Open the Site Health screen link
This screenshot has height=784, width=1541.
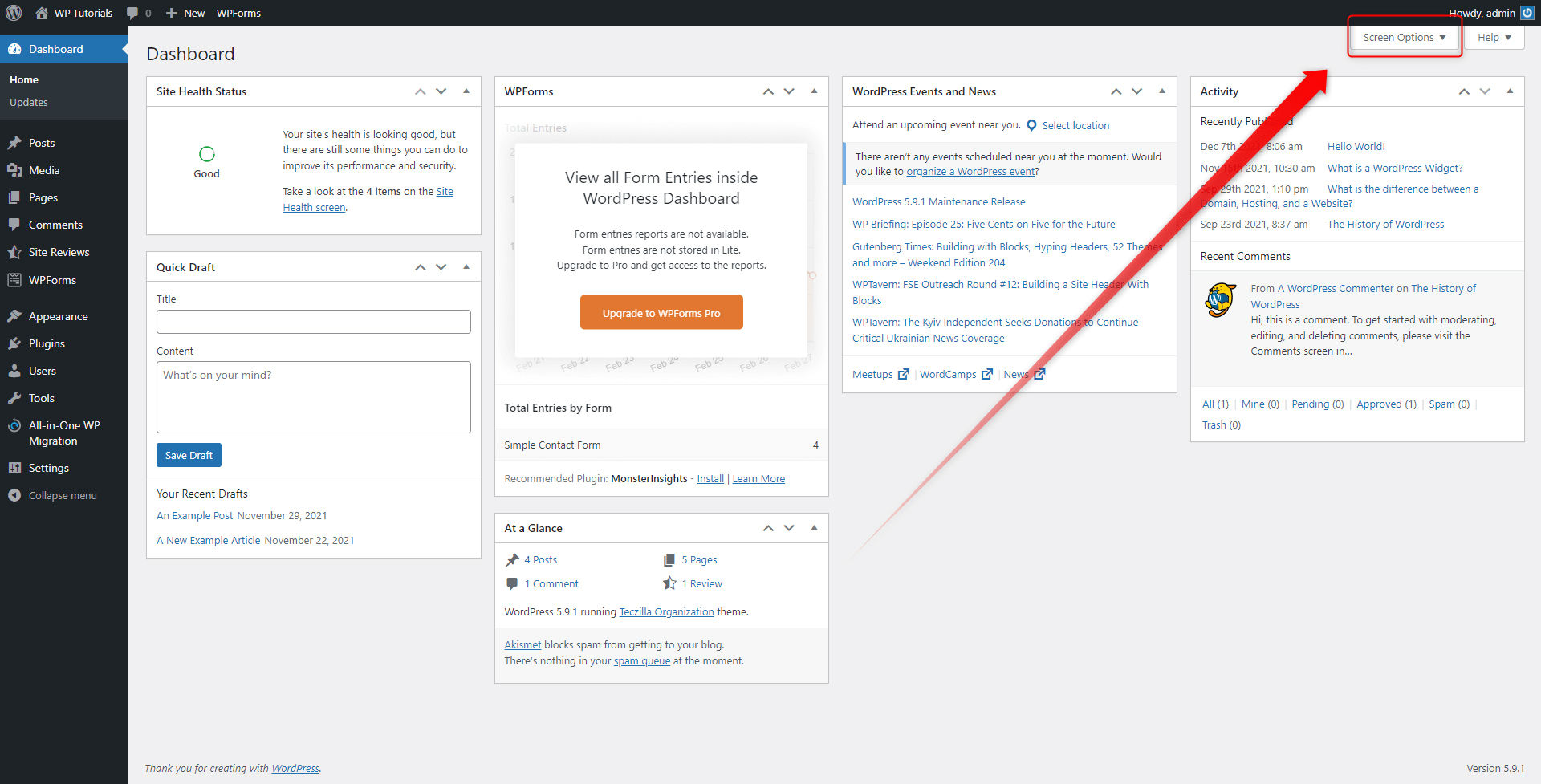(368, 199)
